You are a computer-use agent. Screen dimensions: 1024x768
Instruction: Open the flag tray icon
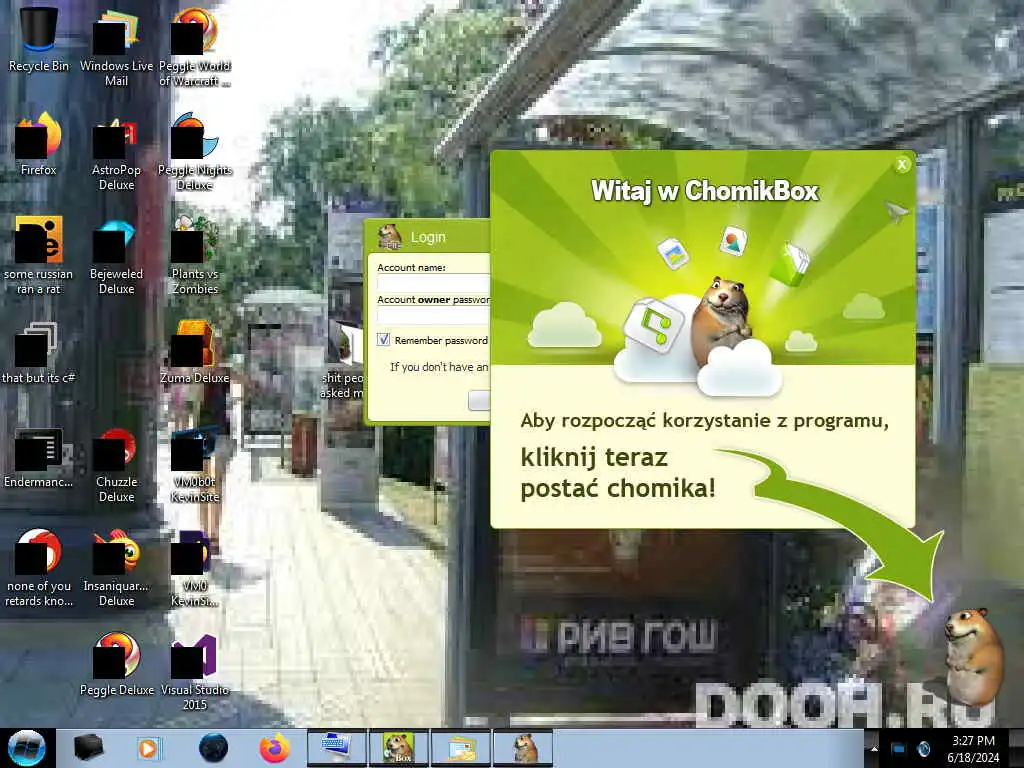point(898,748)
